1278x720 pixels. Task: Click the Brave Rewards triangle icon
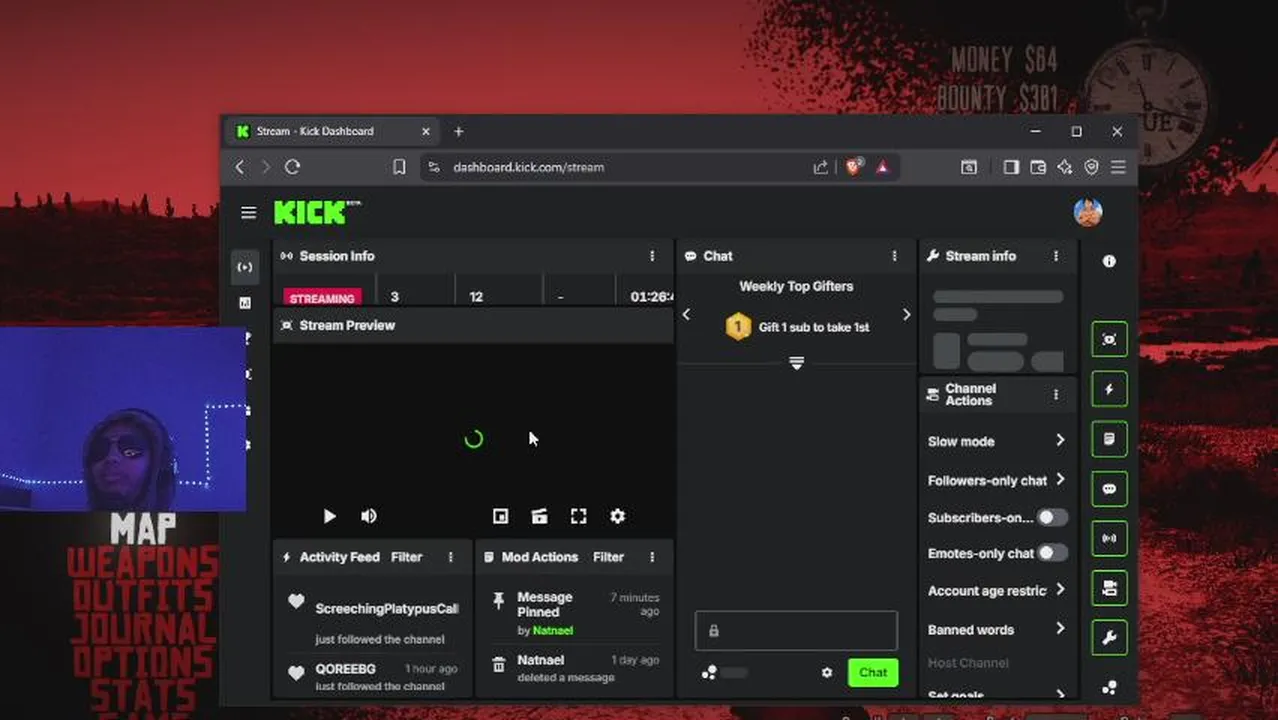[882, 167]
